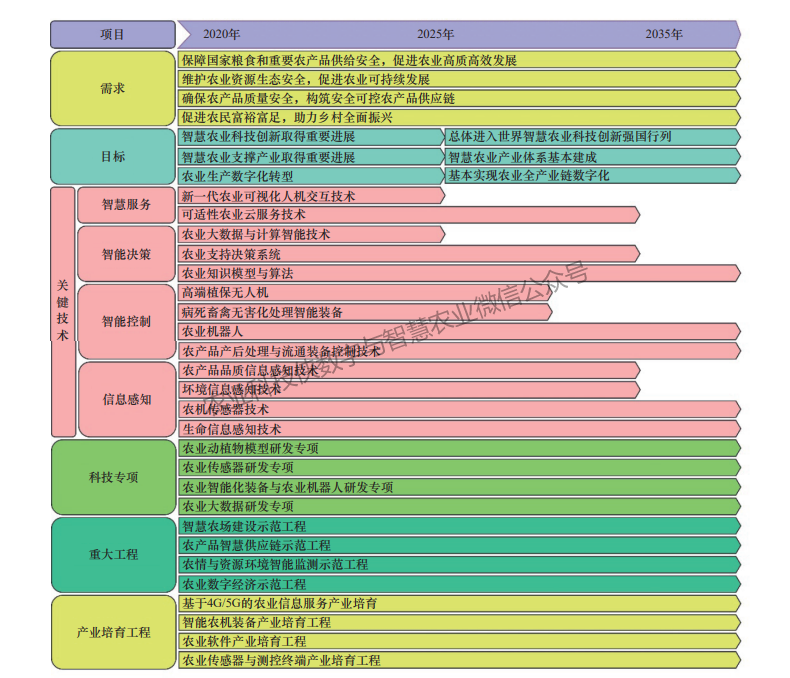
Task: Click bar 农业动植物模型研发专项
Action: click(x=459, y=448)
